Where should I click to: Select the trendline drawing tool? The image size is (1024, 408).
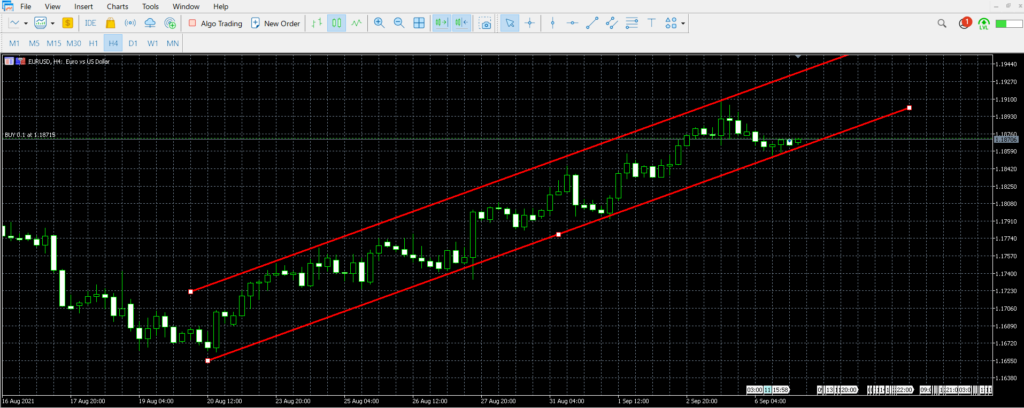tap(591, 23)
